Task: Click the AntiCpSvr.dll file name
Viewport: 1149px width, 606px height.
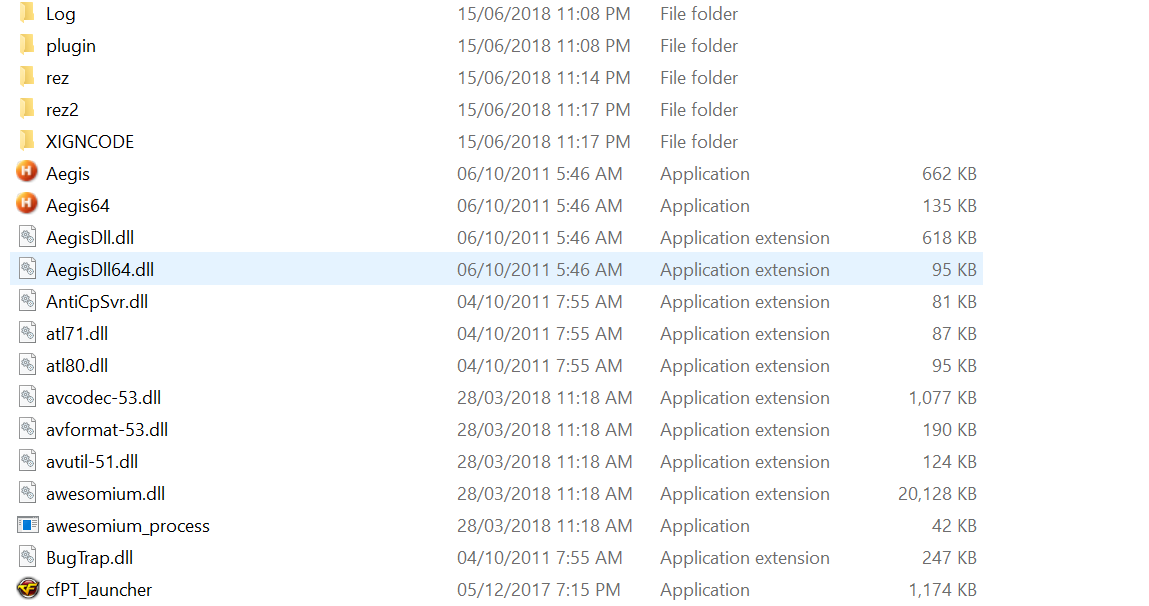Action: coord(97,302)
